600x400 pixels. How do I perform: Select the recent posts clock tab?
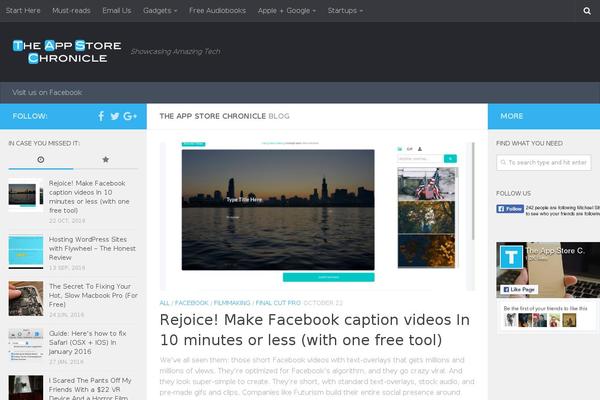pyautogui.click(x=41, y=159)
